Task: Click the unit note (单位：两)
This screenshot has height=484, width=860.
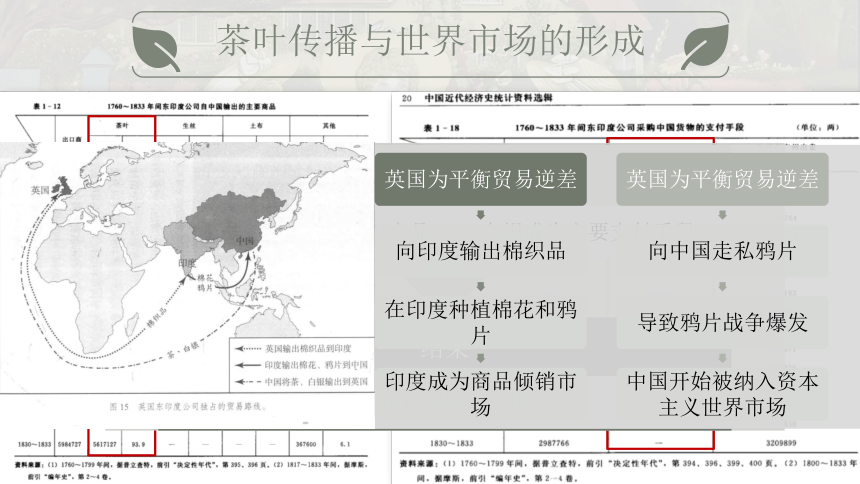Action: [x=818, y=127]
